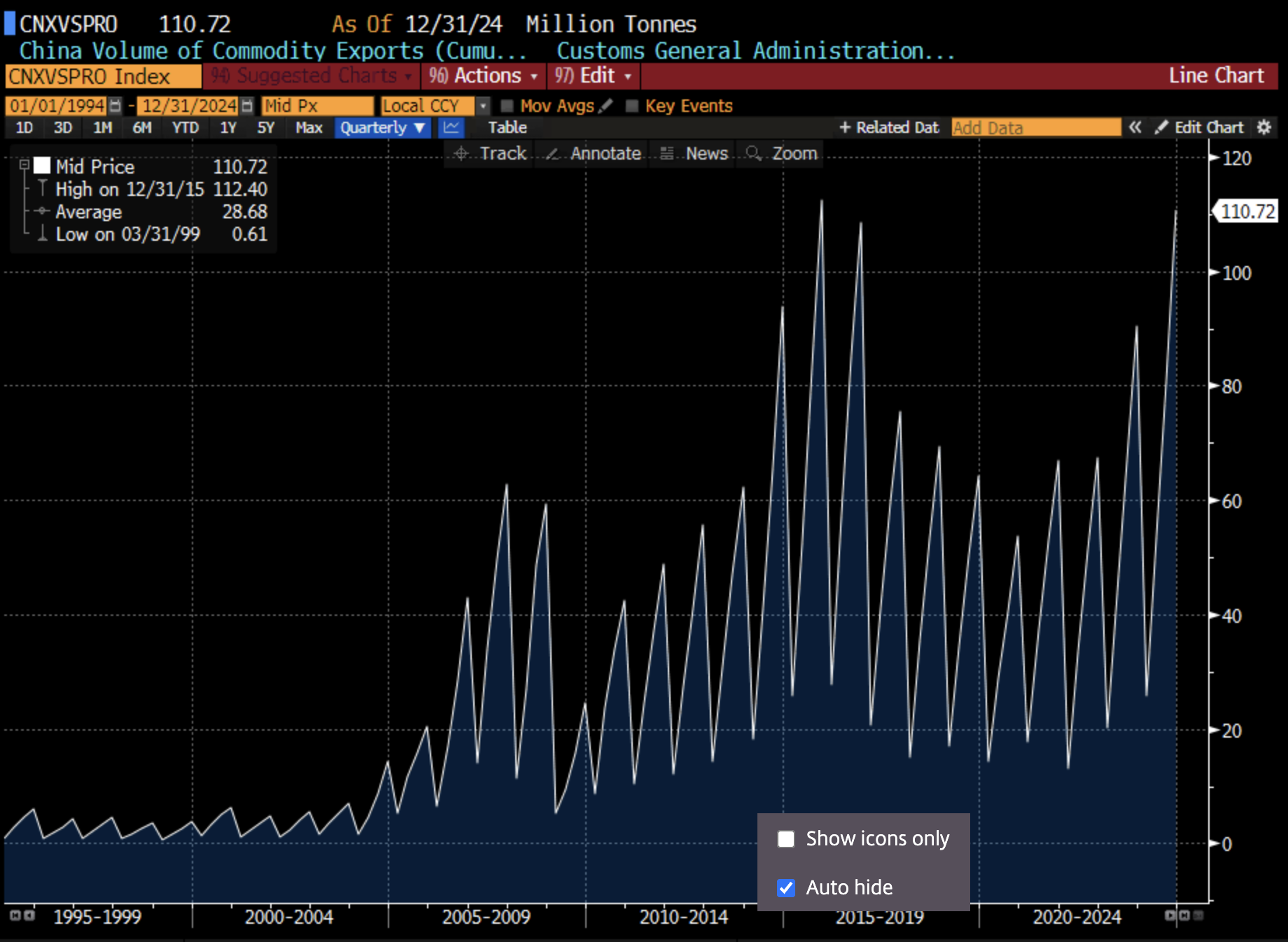Click Customs General Administration source text
This screenshot has height=942, width=1288.
coord(755,50)
